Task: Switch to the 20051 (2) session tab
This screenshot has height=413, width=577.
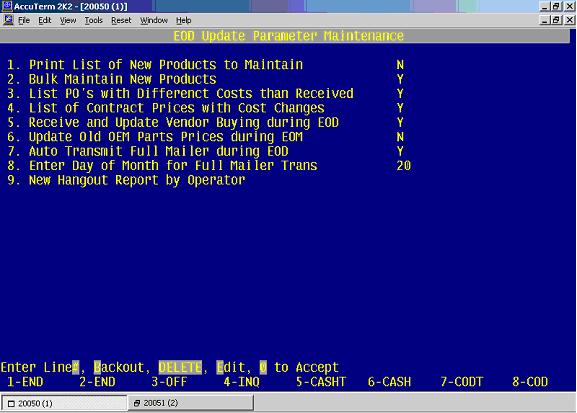Action: click(190, 403)
